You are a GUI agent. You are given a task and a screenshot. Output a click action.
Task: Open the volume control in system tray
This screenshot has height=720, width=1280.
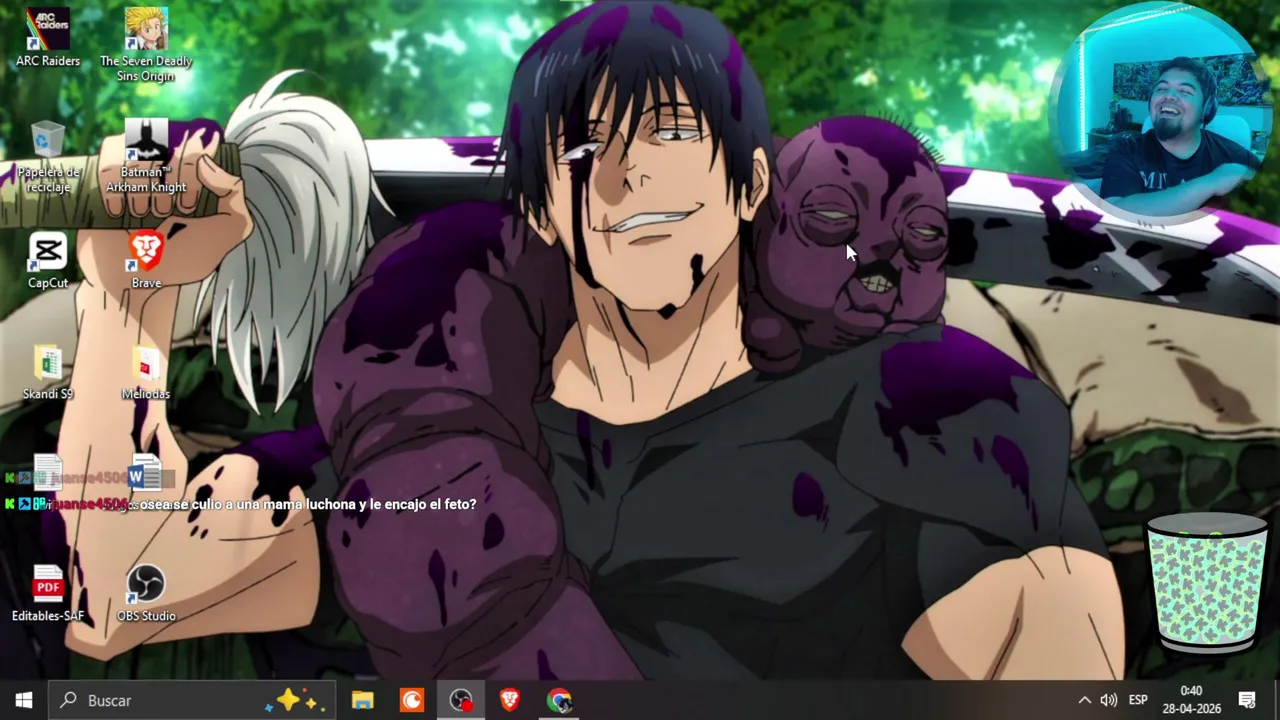pyautogui.click(x=1108, y=700)
